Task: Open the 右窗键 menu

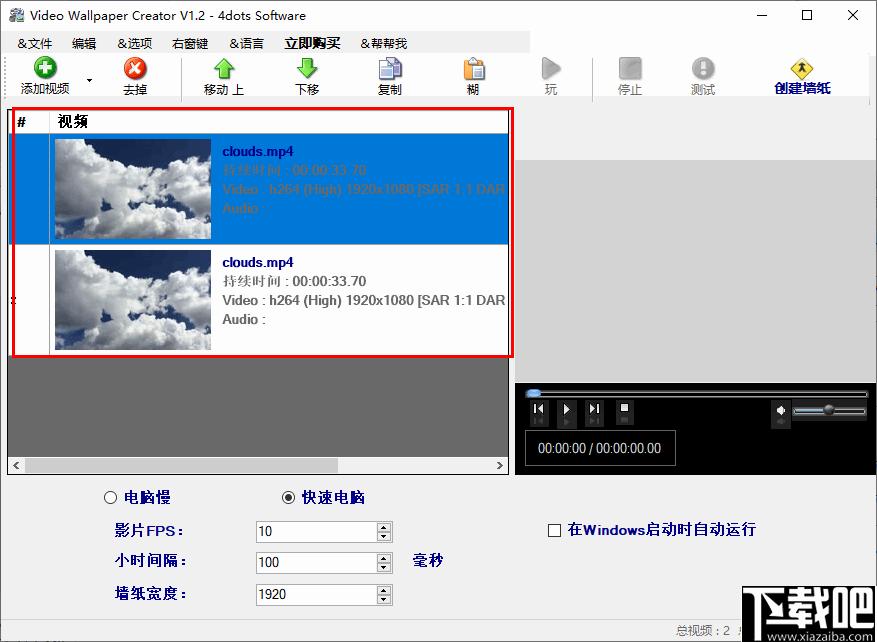Action: click(190, 44)
